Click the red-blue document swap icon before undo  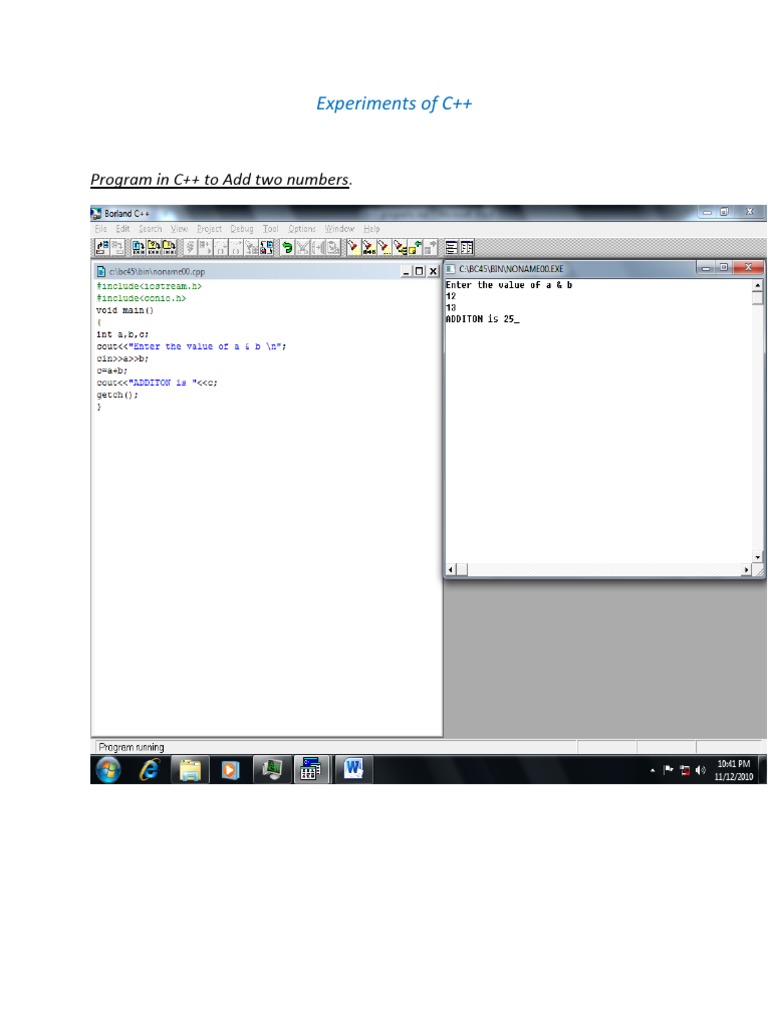point(266,248)
